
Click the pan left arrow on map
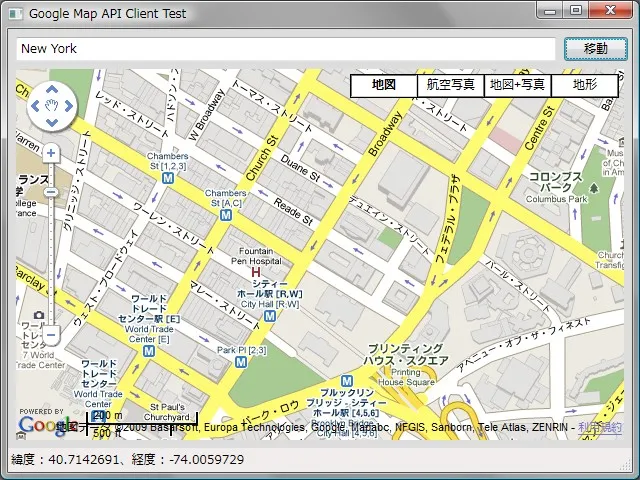tap(36, 105)
